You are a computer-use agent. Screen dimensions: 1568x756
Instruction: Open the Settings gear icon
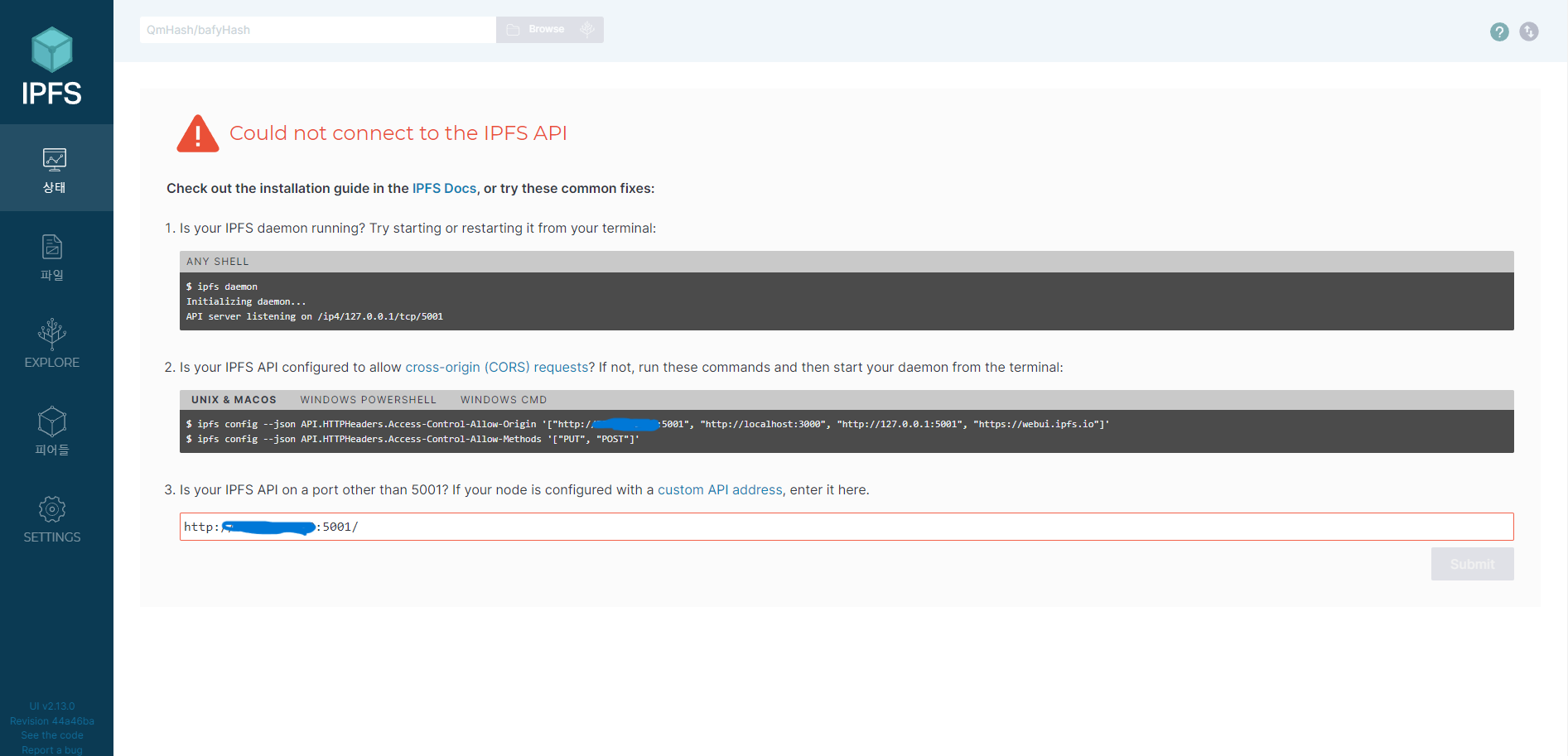point(52,509)
